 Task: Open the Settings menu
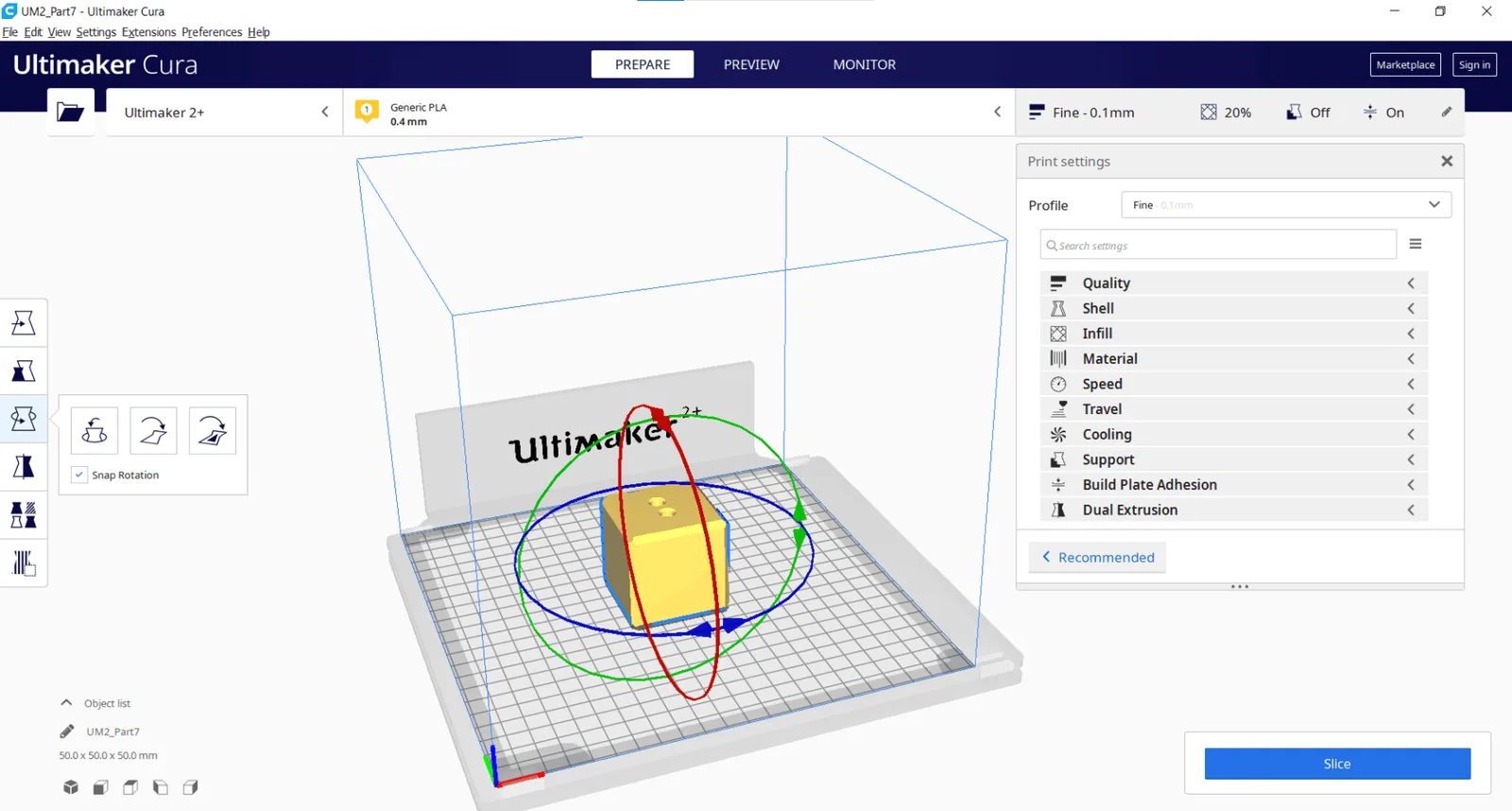[96, 32]
